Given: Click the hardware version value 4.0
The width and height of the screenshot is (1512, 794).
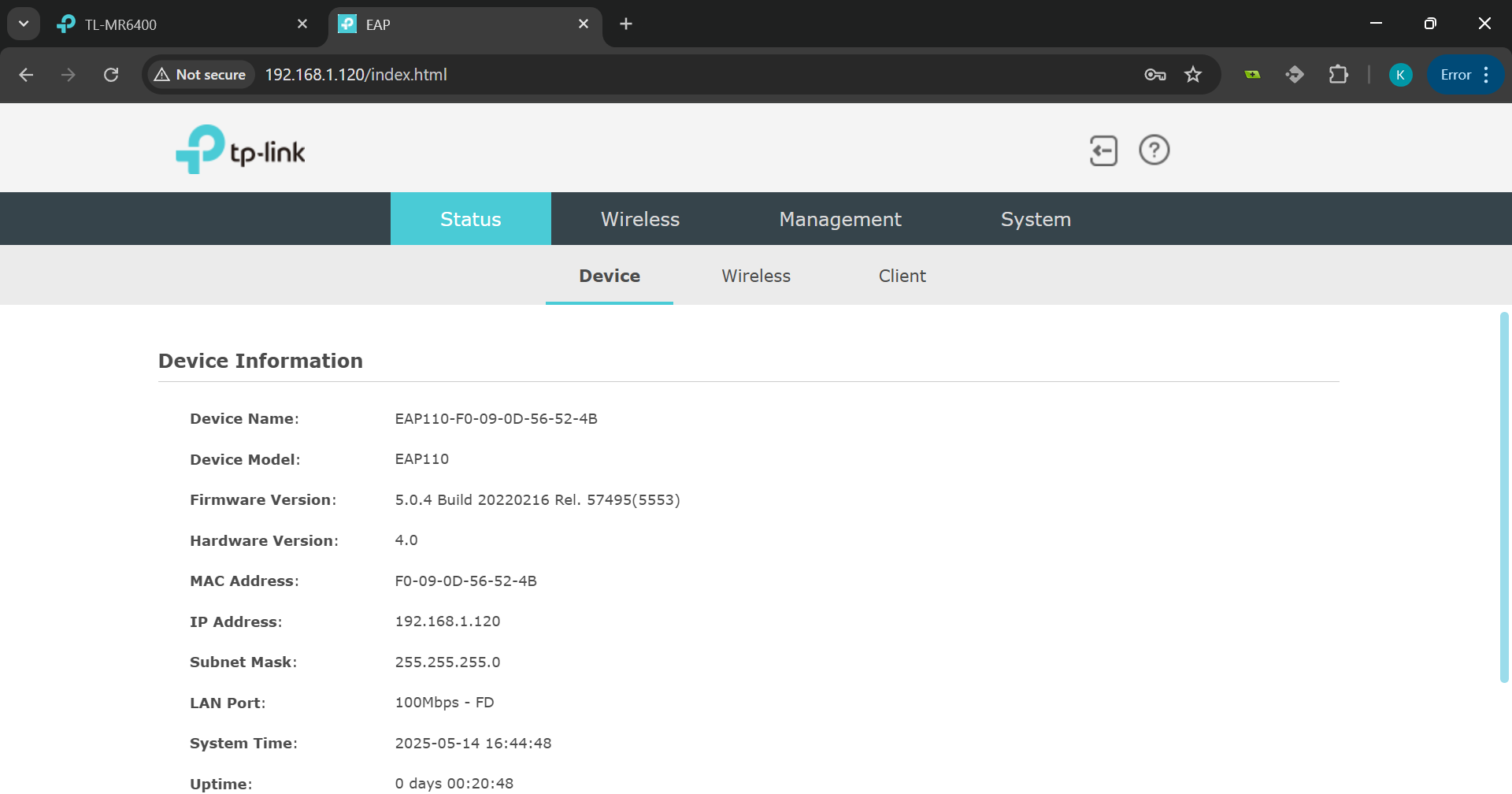Looking at the screenshot, I should pyautogui.click(x=406, y=540).
